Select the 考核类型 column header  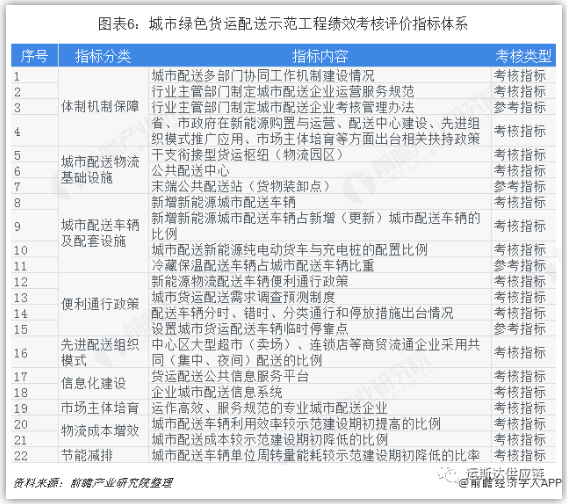[523, 56]
